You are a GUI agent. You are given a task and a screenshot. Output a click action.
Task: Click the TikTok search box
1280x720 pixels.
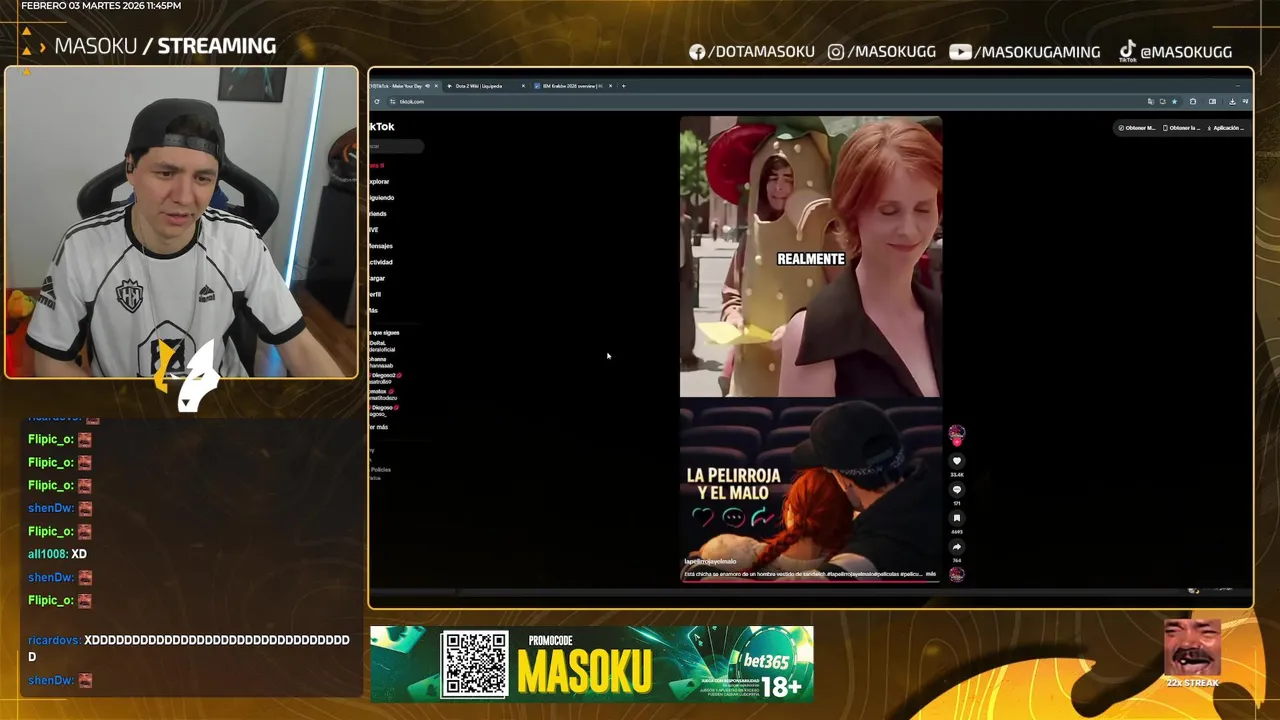coord(396,146)
